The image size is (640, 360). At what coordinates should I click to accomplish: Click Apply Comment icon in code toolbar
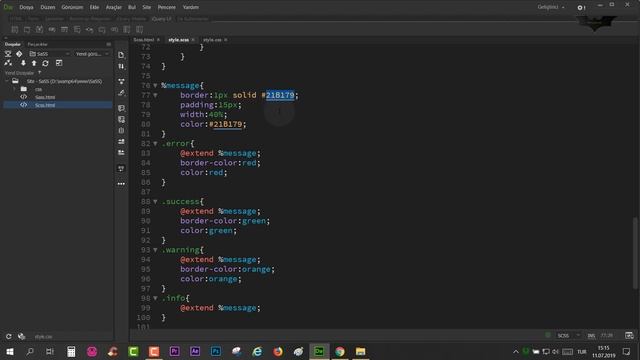pyautogui.click(x=121, y=108)
